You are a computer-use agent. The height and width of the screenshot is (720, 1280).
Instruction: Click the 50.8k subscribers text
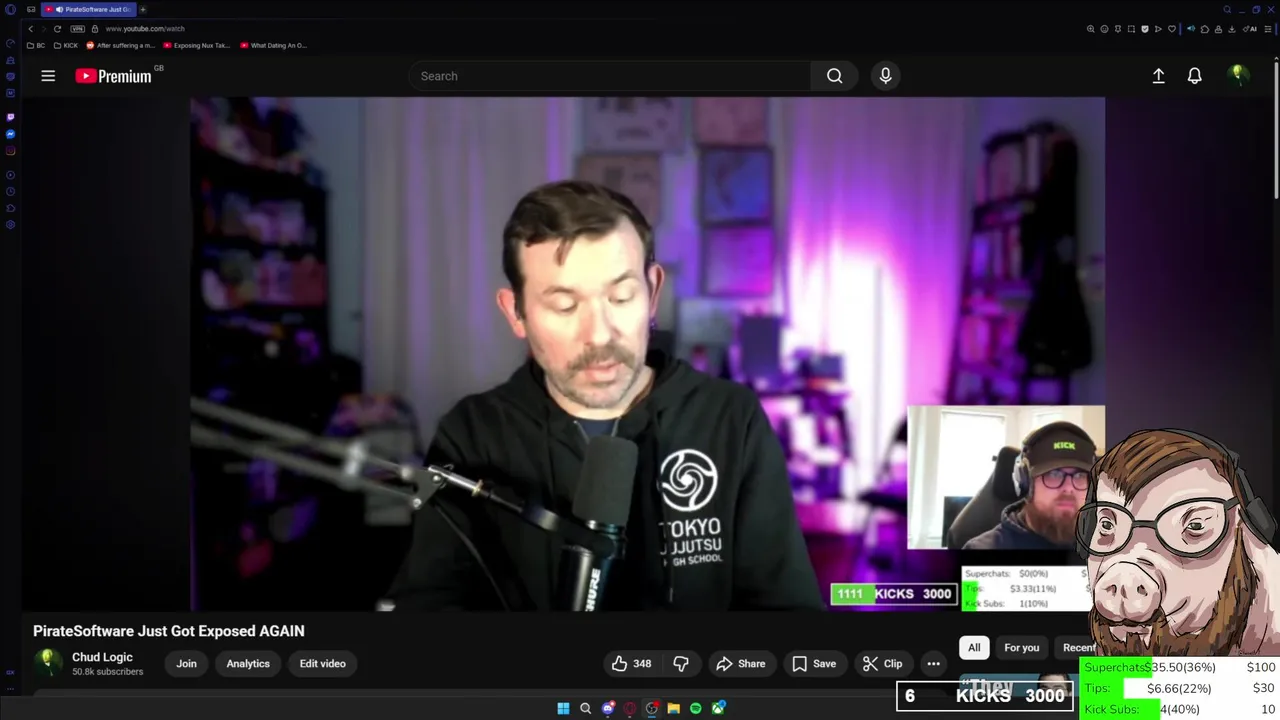click(x=107, y=672)
